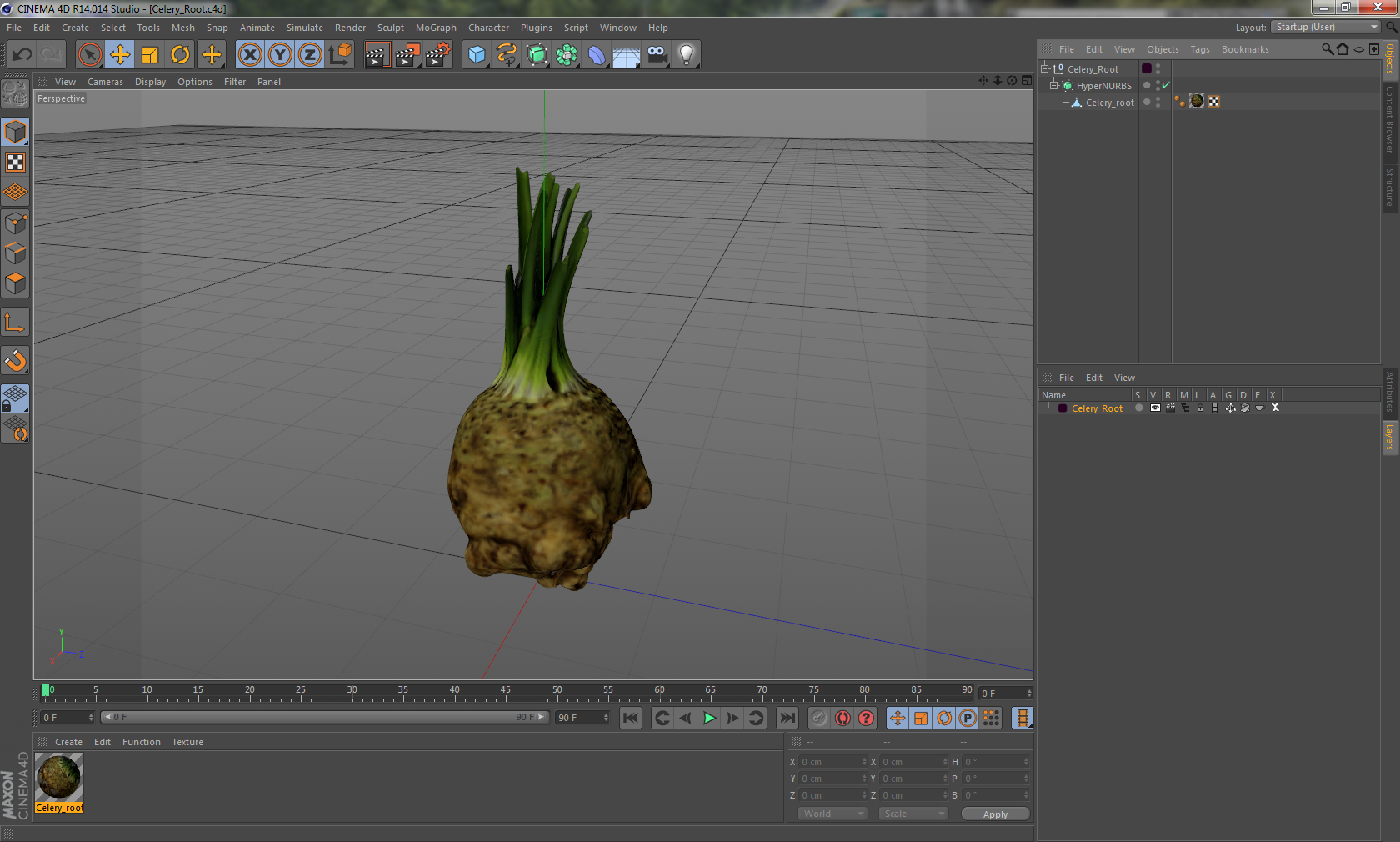Toggle Celery_Root layer view visibility eye
This screenshot has width=1400, height=842.
click(1155, 408)
